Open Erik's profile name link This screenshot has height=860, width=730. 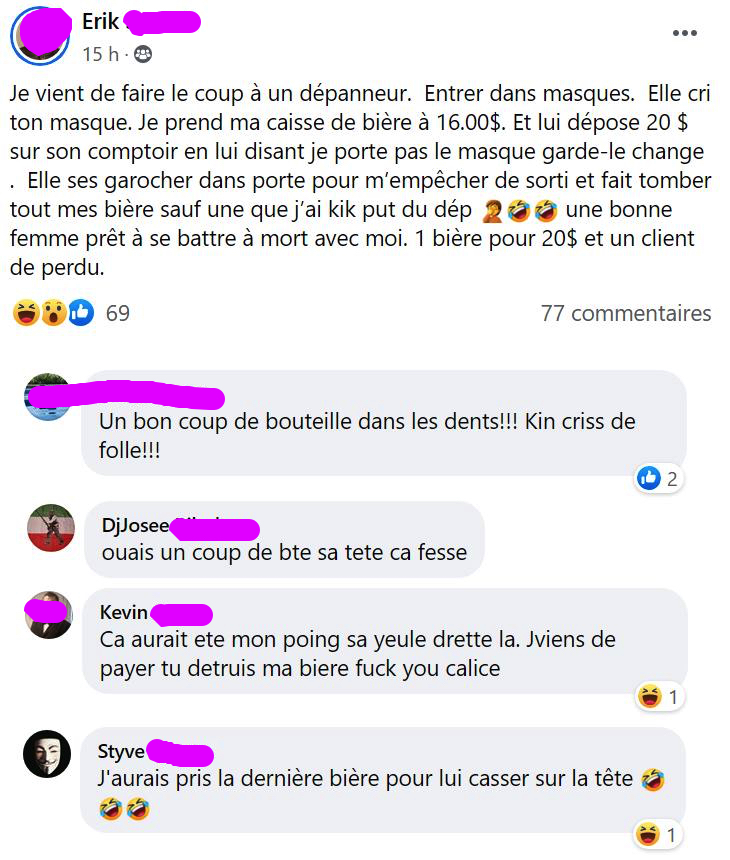point(141,22)
